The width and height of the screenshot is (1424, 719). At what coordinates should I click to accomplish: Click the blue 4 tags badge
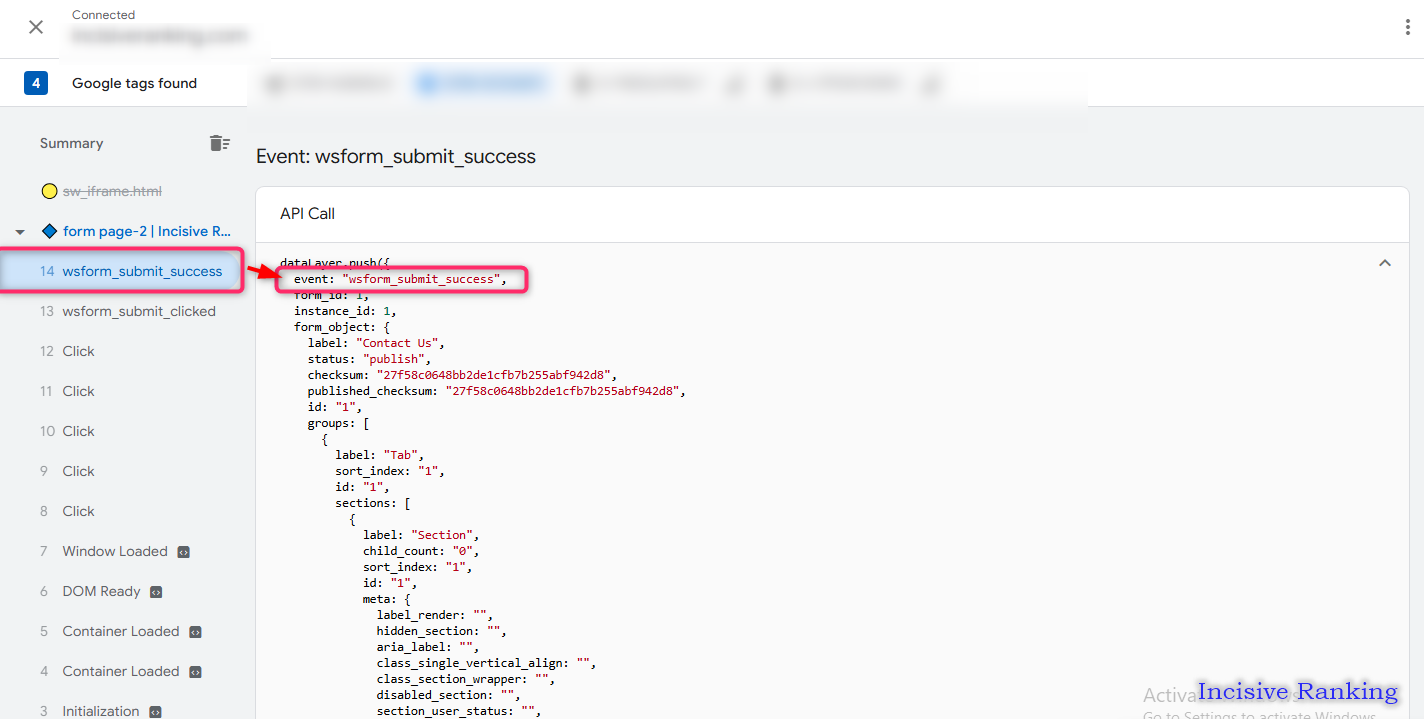[x=36, y=83]
